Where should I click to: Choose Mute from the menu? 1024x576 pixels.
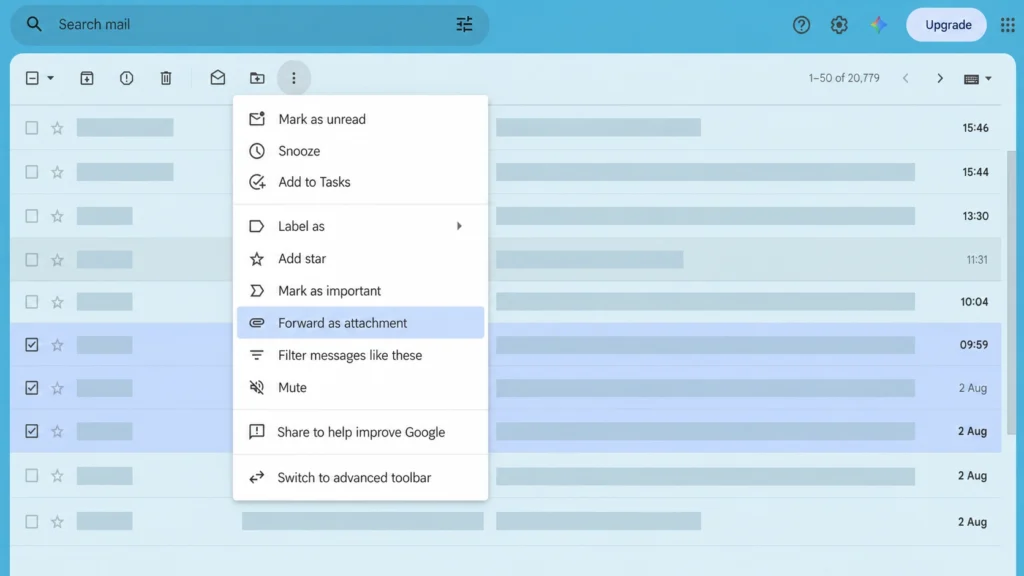pyautogui.click(x=360, y=387)
